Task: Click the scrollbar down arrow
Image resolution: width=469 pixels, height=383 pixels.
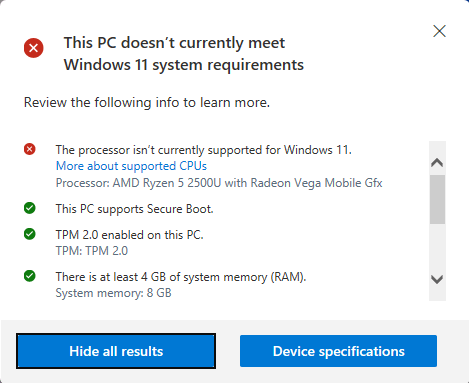Action: (x=437, y=279)
